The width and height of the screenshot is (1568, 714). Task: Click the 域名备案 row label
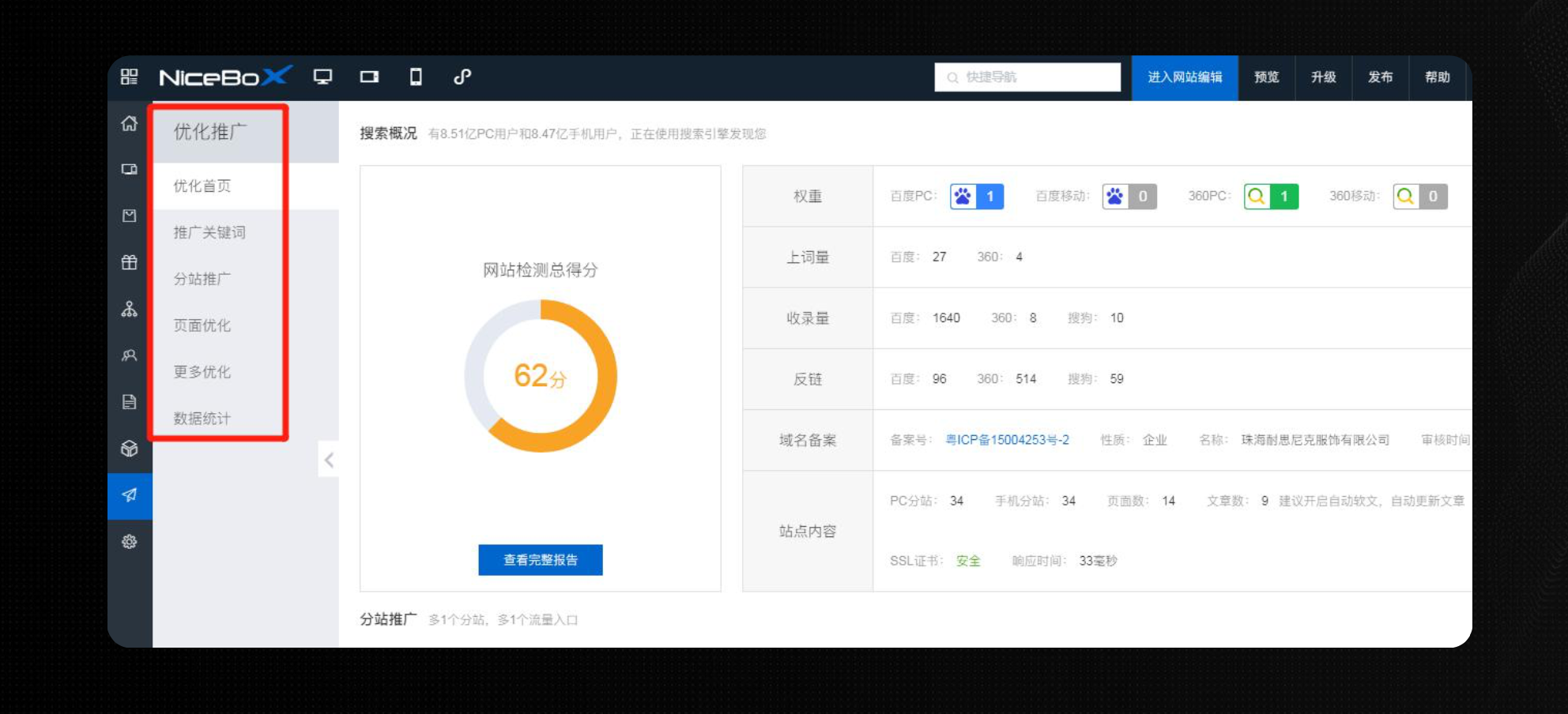[x=808, y=440]
